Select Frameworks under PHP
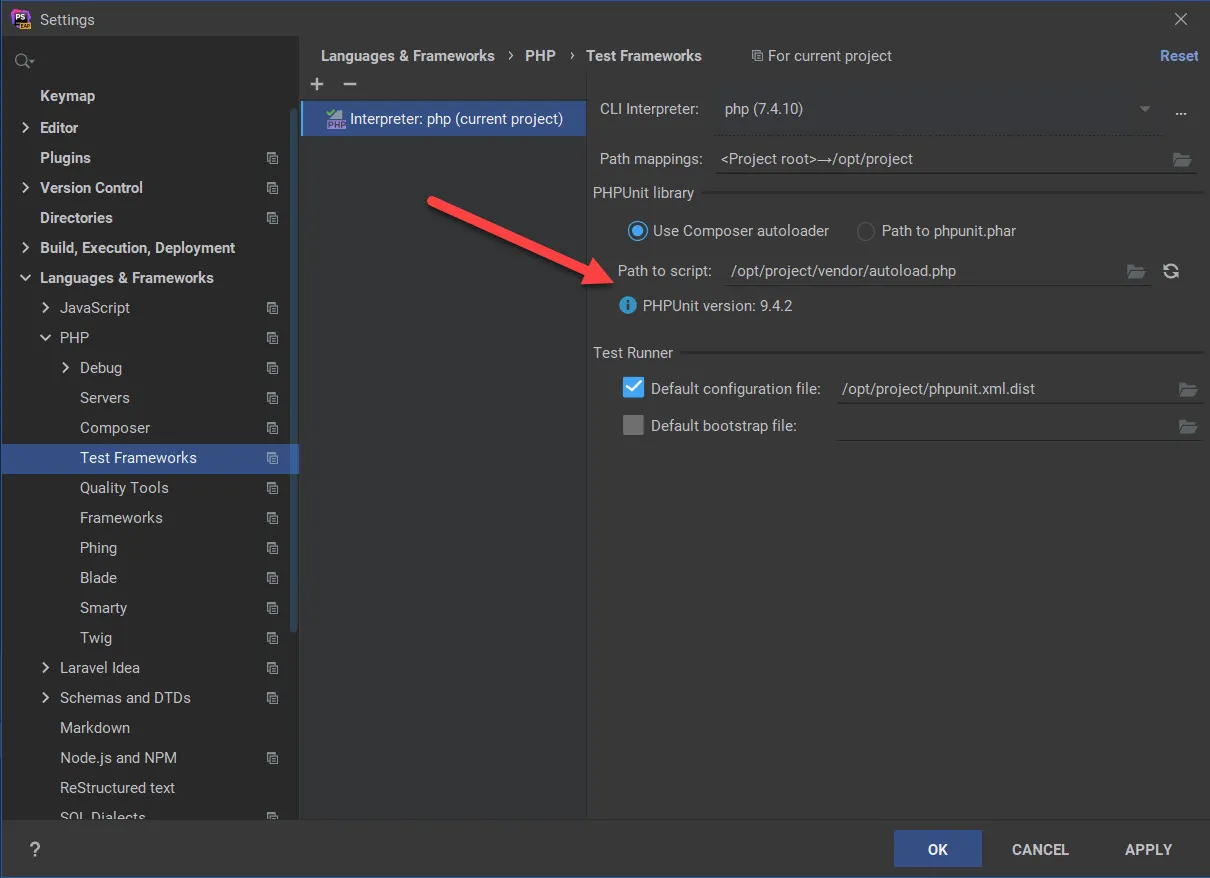 [x=121, y=518]
